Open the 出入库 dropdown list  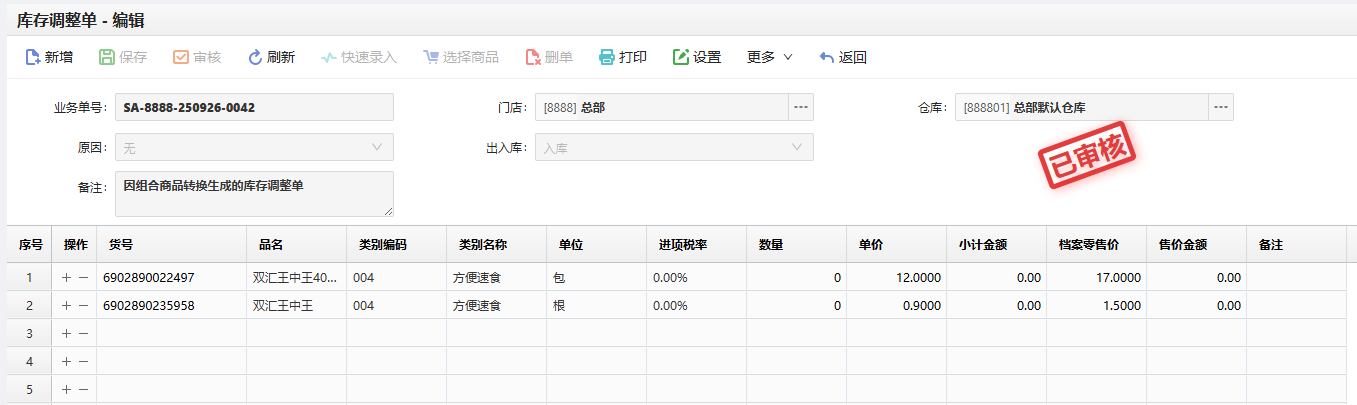[674, 147]
